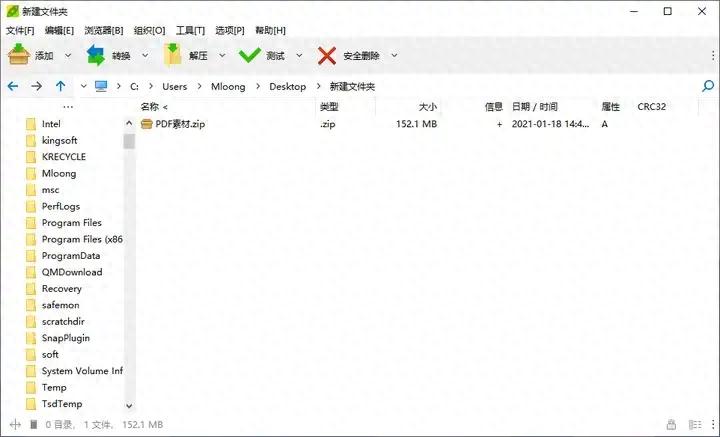This screenshot has width=720, height=437.
Task: Select the SnapPlugin folder in tree
Action: [x=66, y=338]
